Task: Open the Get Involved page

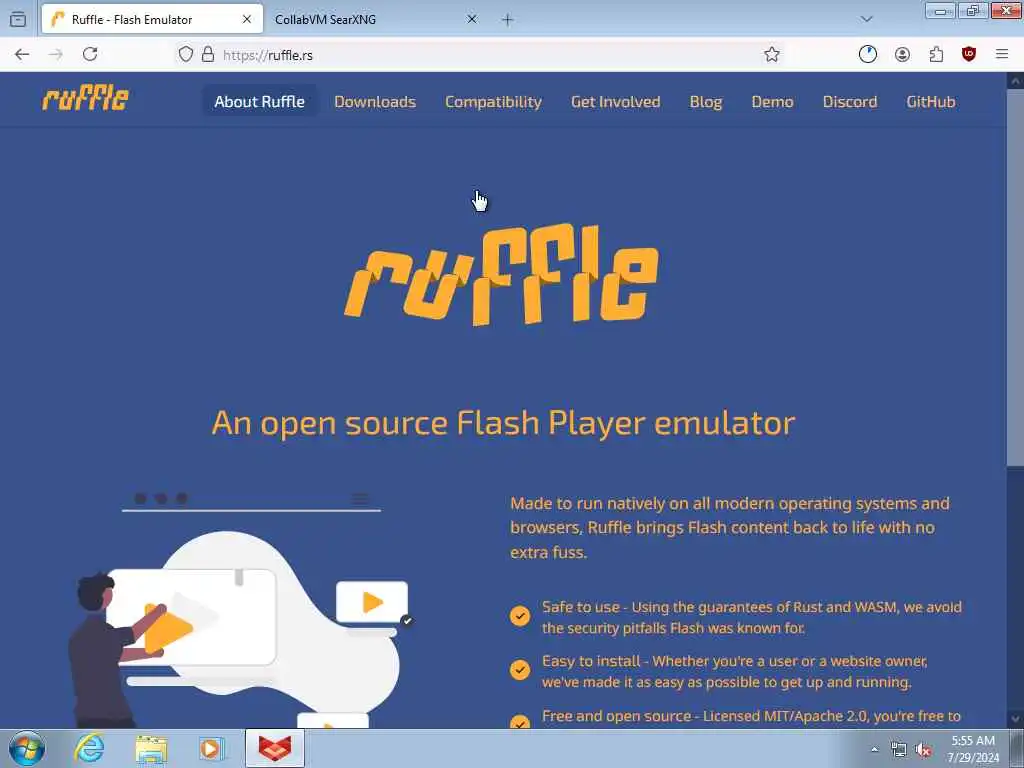Action: pos(615,102)
